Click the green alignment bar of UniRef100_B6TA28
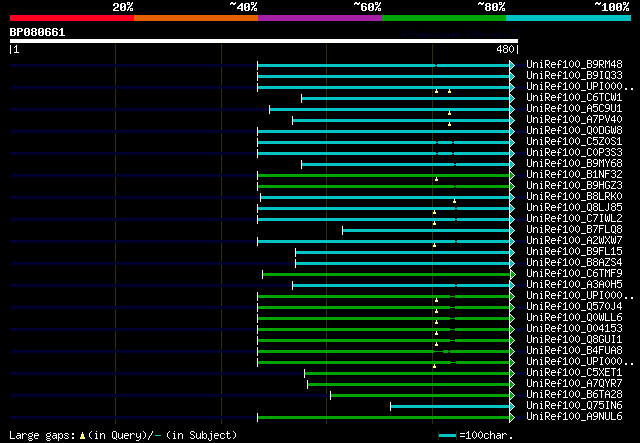640x443 pixels. 420,396
